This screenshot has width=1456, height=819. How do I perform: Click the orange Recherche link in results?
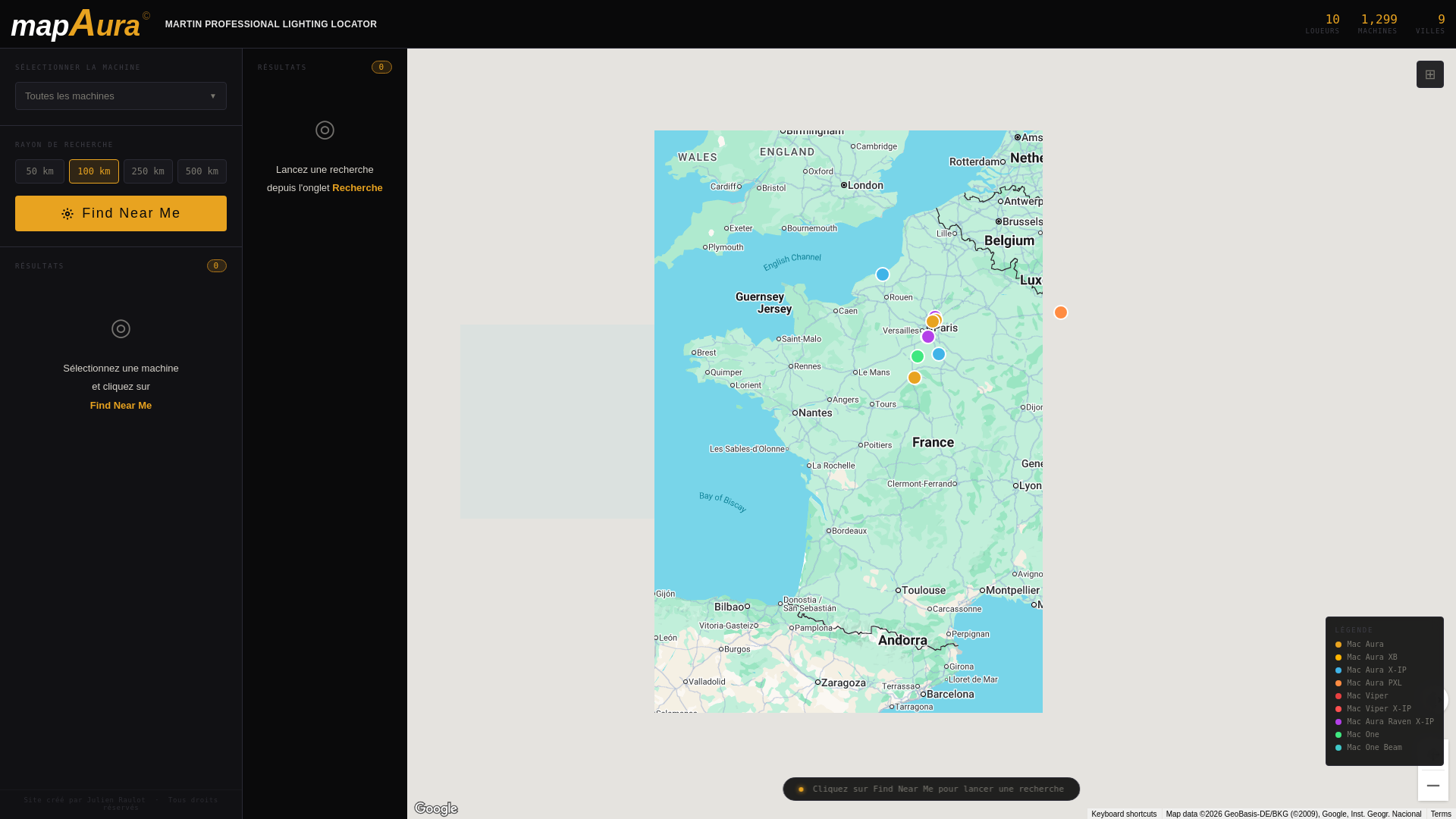coord(357,188)
